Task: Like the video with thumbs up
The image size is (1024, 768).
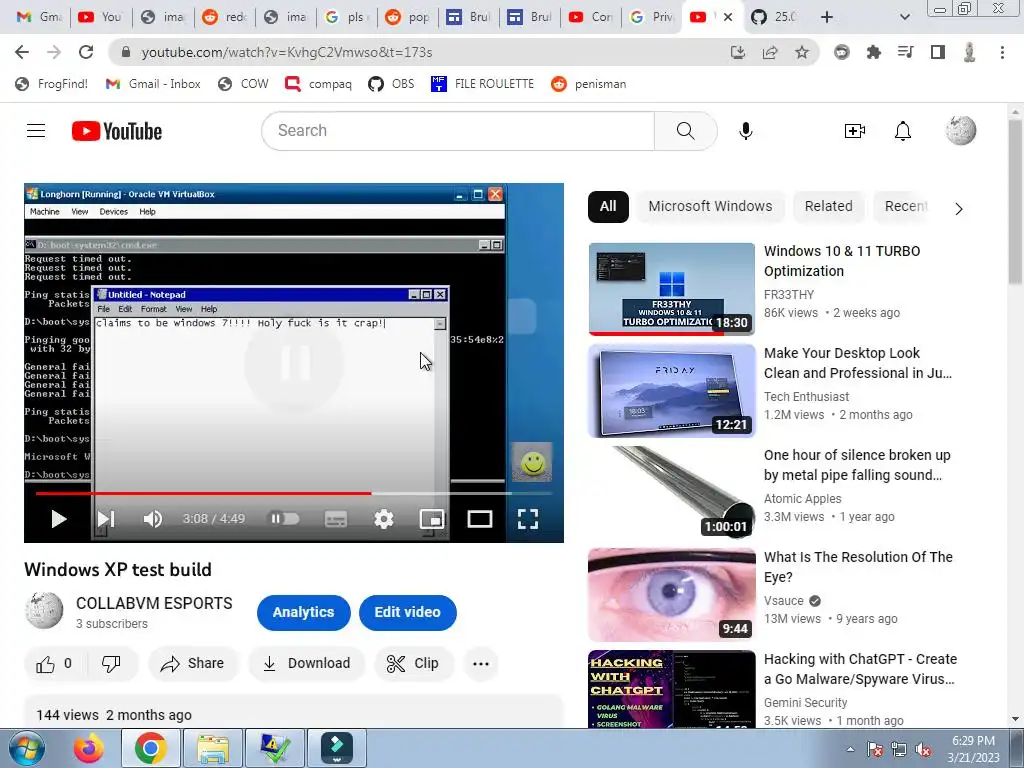Action: point(54,664)
